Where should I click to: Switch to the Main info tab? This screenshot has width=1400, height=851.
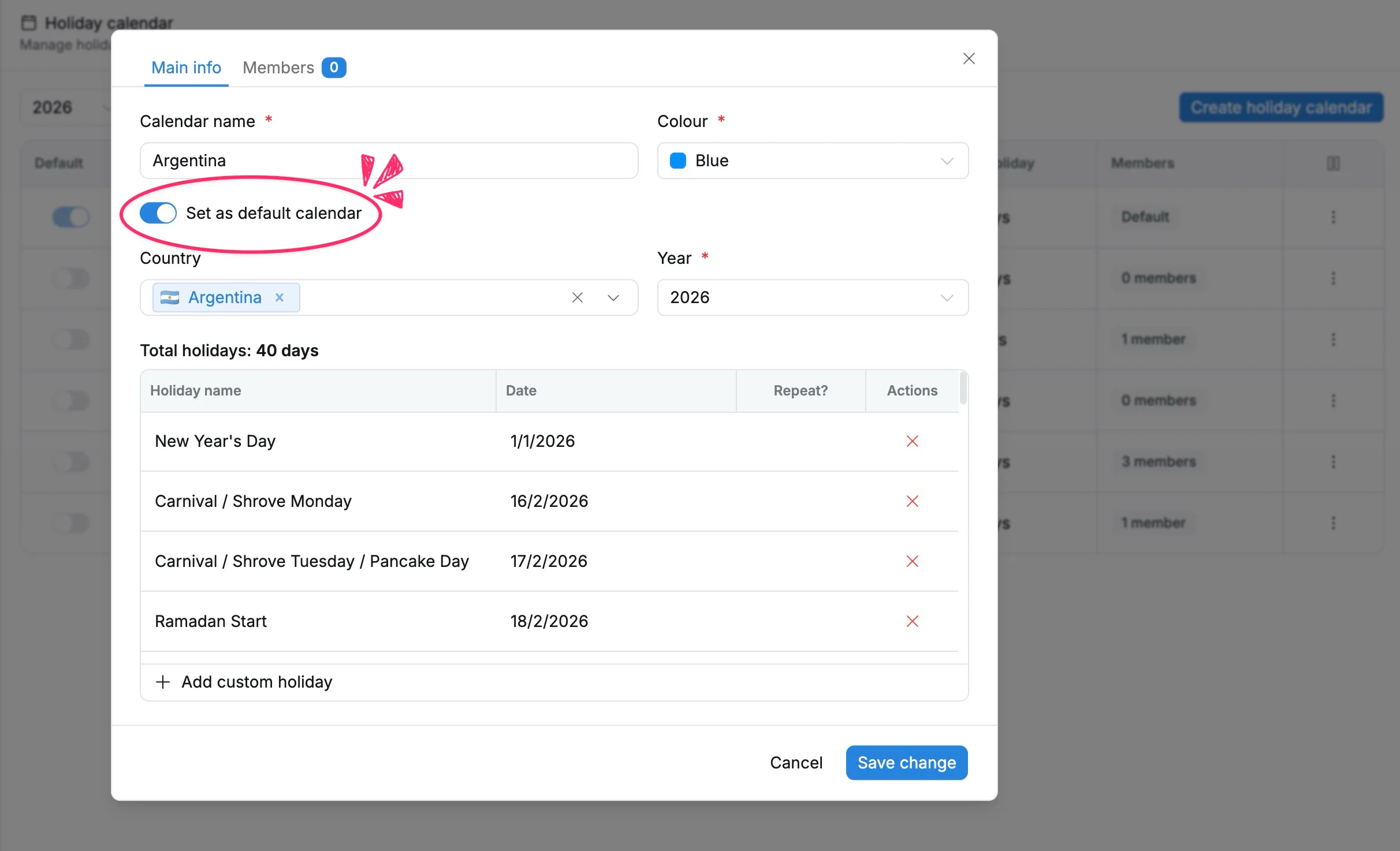click(x=186, y=68)
